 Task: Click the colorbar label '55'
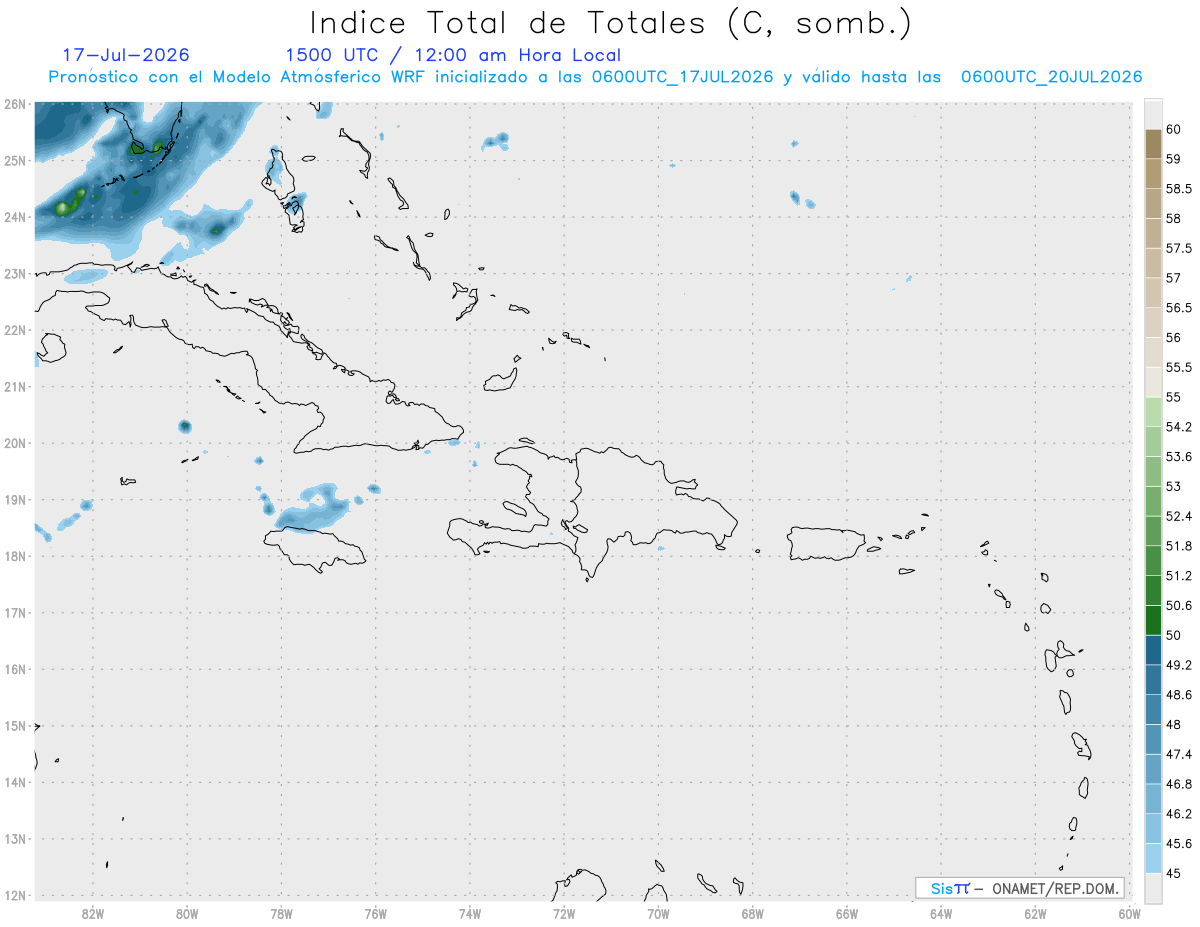(1173, 397)
